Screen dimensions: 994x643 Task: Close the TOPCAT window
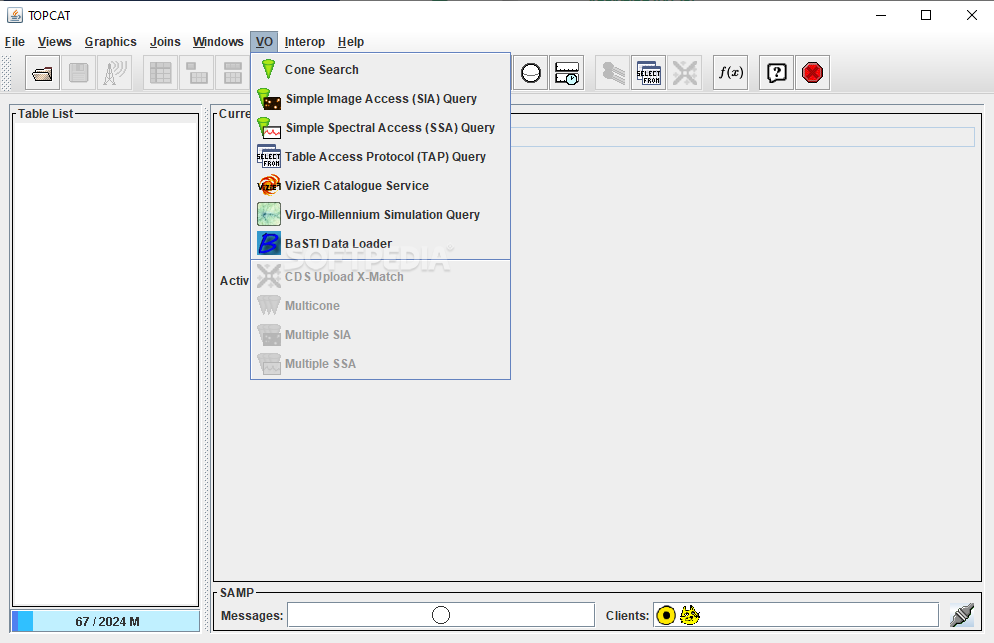971,15
